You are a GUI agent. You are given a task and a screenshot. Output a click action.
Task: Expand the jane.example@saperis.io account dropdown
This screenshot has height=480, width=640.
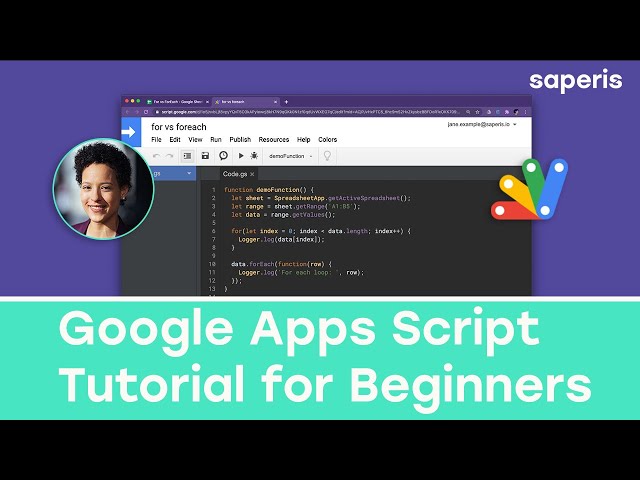pos(482,124)
